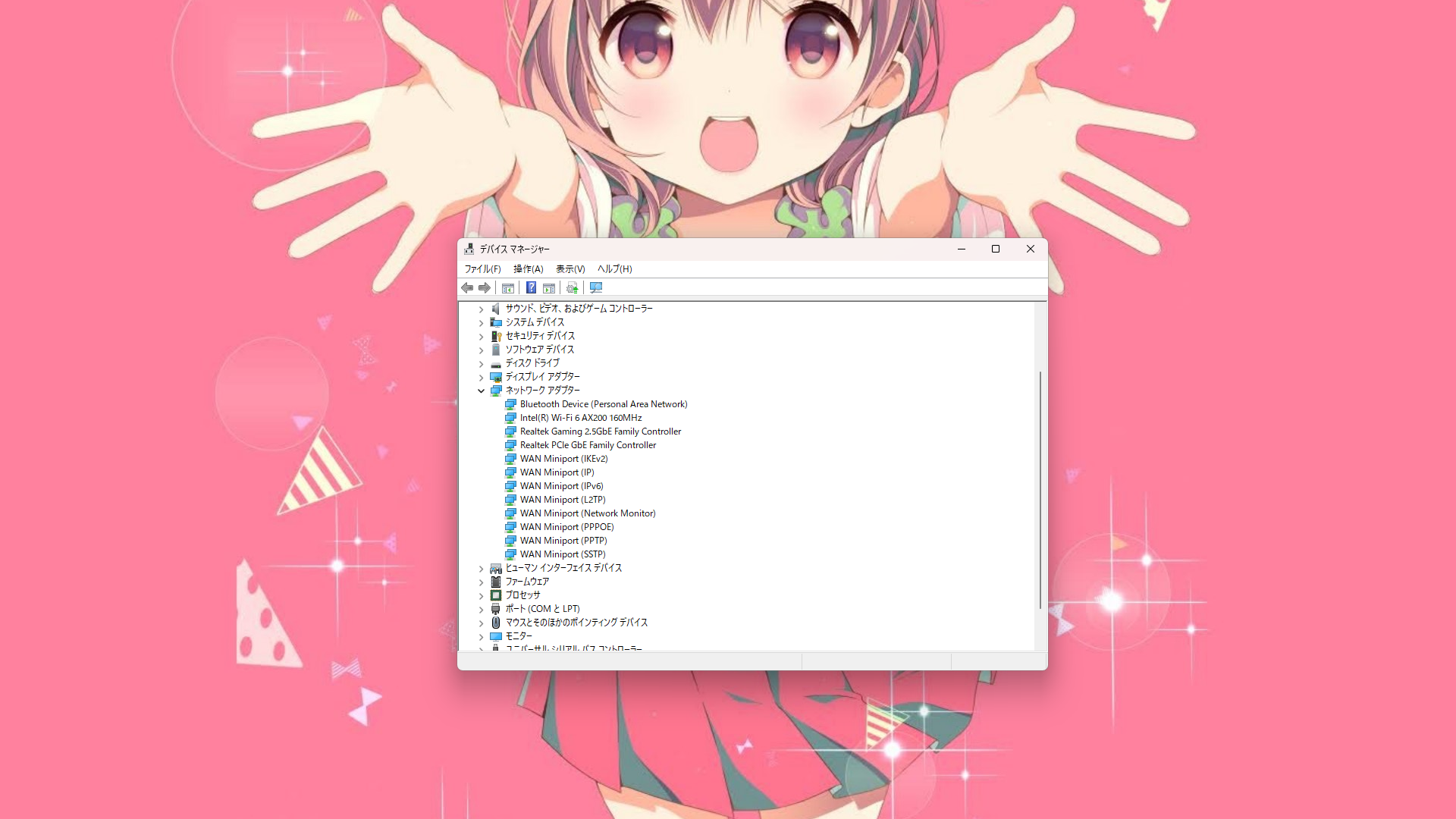Select the folder icon for システム デバイス
This screenshot has height=819, width=1456.
[496, 322]
